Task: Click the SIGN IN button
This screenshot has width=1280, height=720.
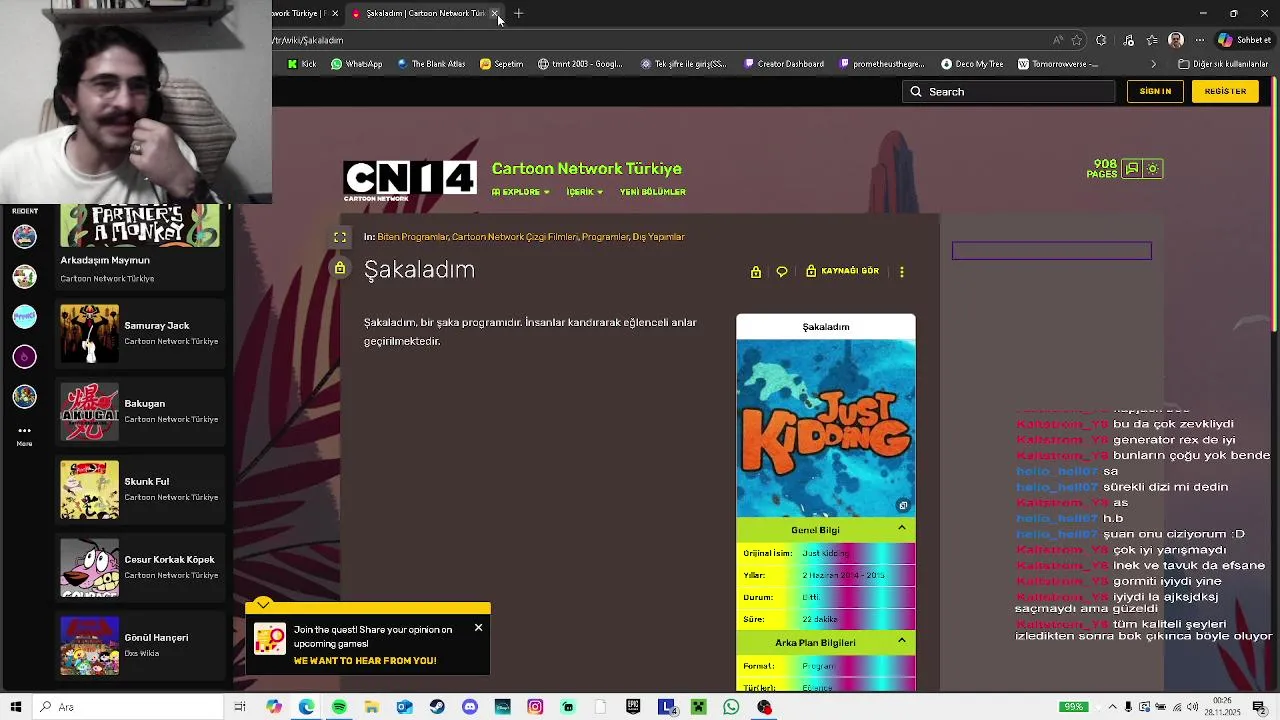Action: (1155, 91)
